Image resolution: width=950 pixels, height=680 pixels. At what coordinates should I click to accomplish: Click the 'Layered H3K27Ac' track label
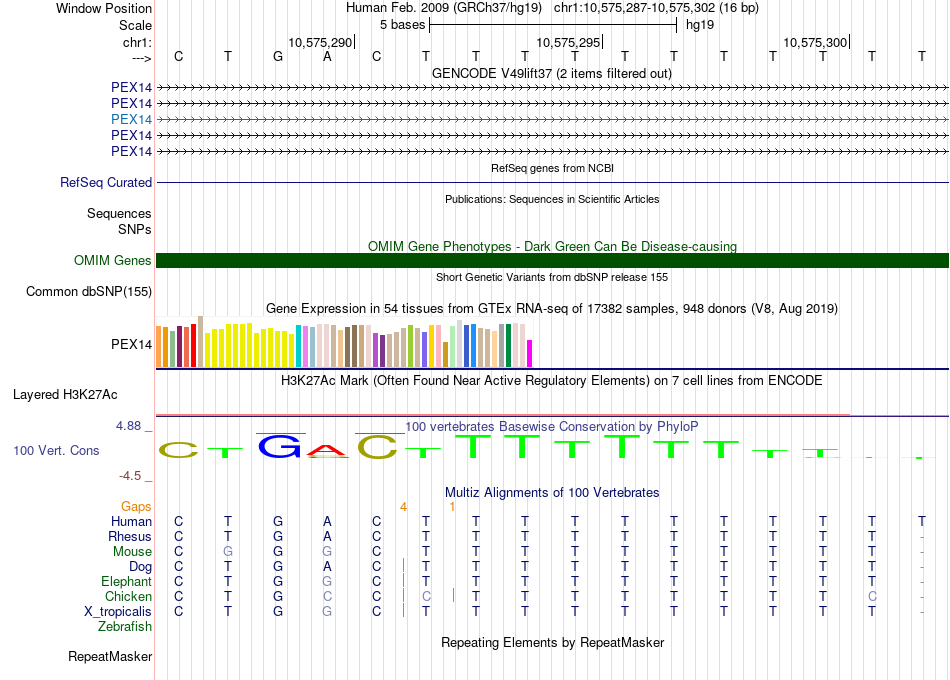65,395
